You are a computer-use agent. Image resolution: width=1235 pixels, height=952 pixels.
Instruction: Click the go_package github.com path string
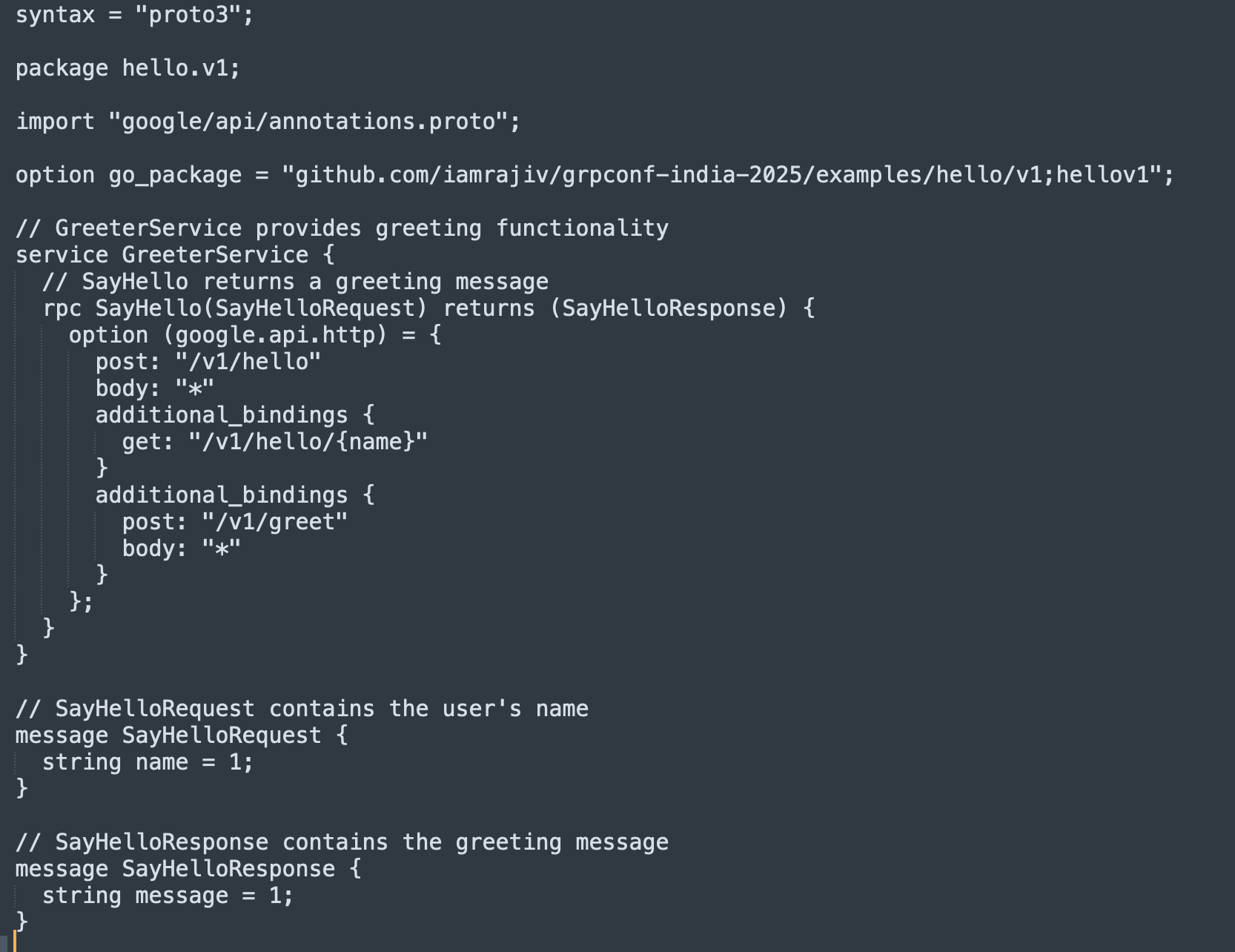pyautogui.click(x=721, y=175)
